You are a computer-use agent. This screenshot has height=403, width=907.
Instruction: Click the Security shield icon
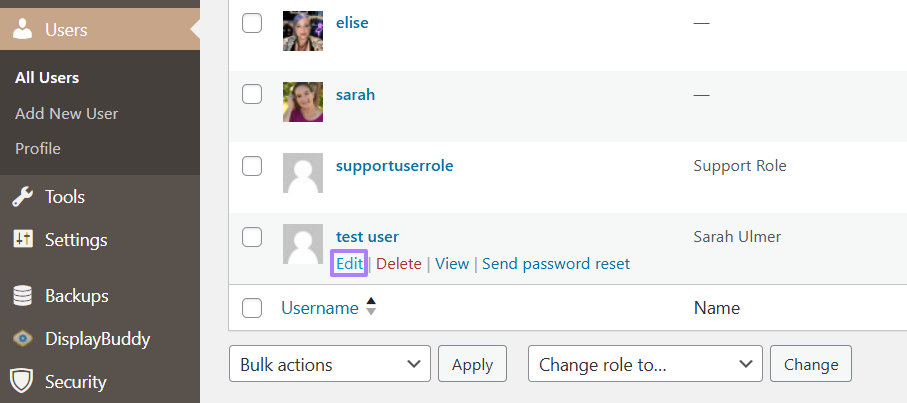[22, 381]
